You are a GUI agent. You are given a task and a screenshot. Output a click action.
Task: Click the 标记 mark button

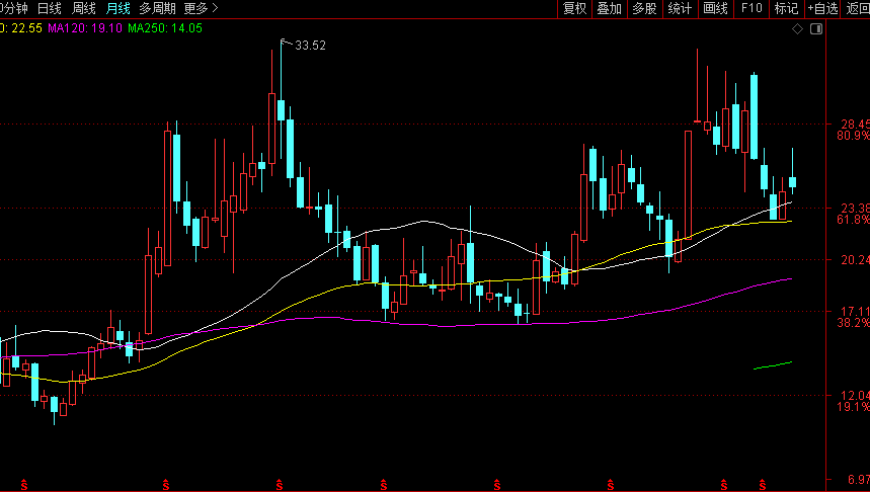tap(786, 8)
